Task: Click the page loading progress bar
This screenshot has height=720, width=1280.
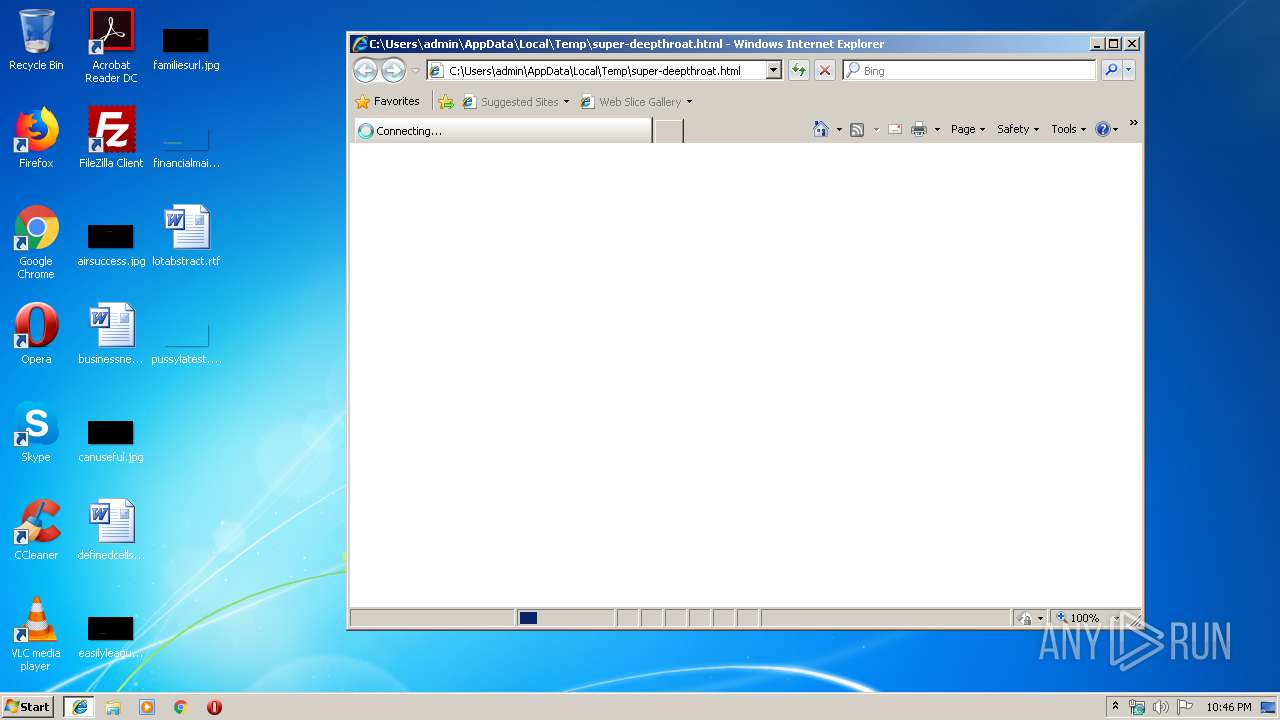Action: 565,618
